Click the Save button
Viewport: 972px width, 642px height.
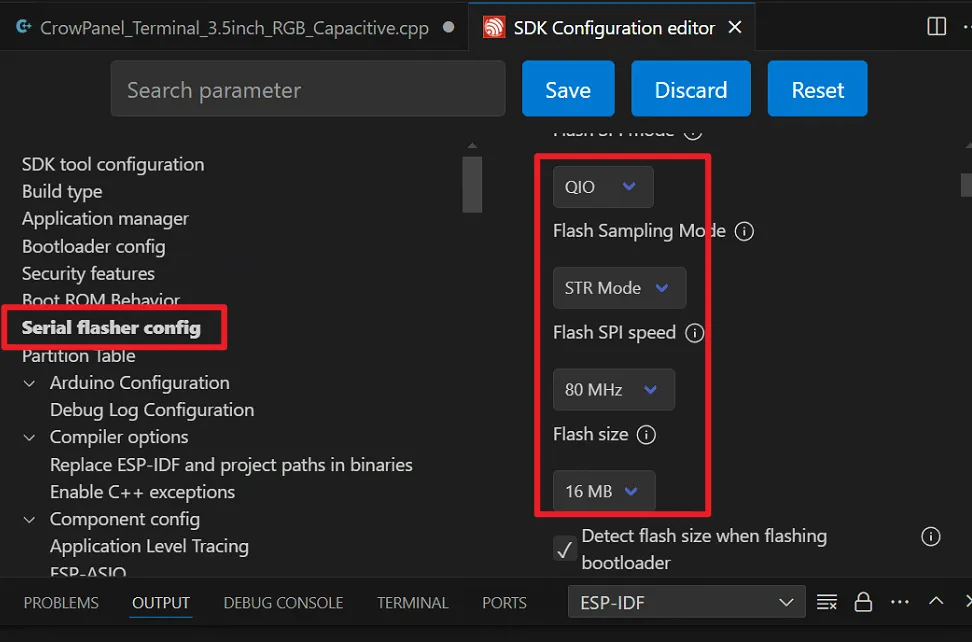pyautogui.click(x=568, y=90)
